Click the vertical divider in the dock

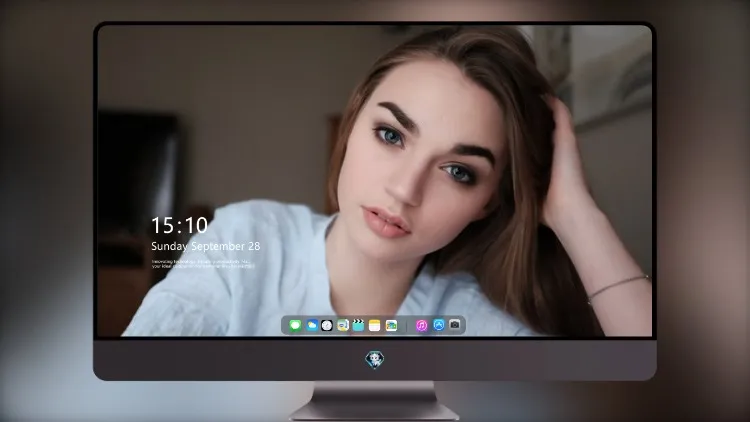pos(407,325)
